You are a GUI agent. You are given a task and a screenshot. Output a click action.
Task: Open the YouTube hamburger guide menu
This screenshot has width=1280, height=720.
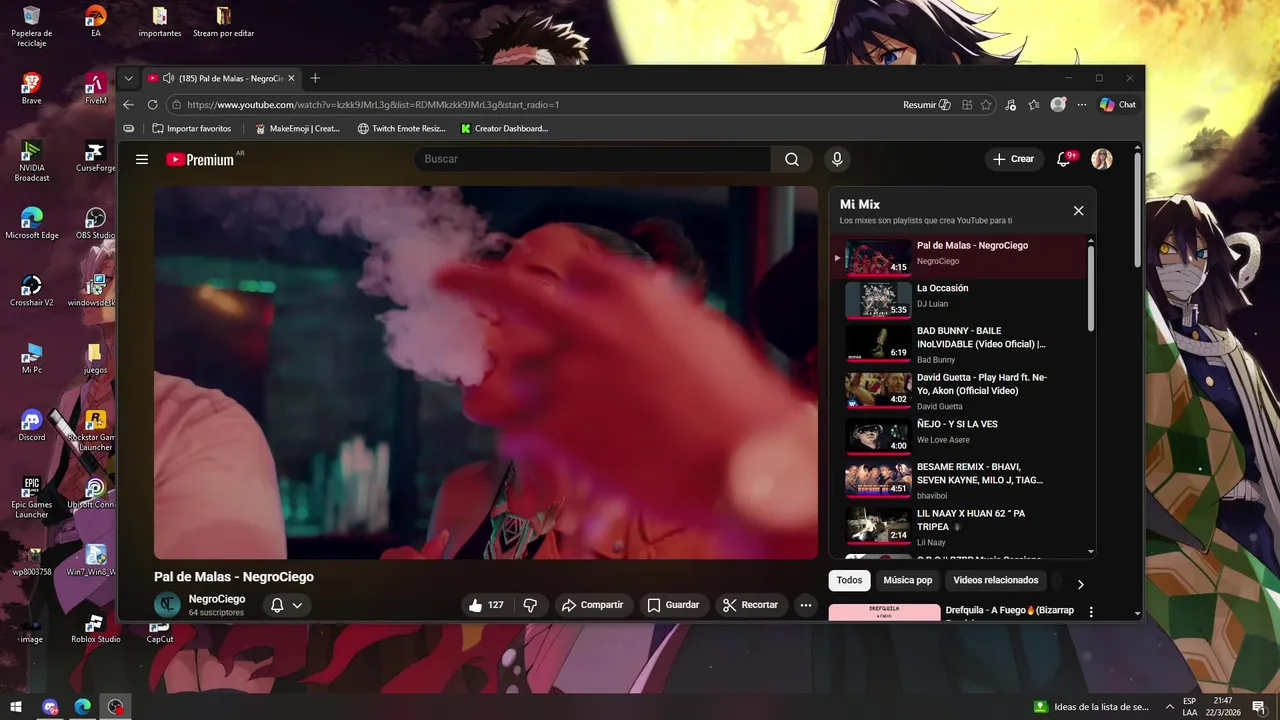point(142,159)
